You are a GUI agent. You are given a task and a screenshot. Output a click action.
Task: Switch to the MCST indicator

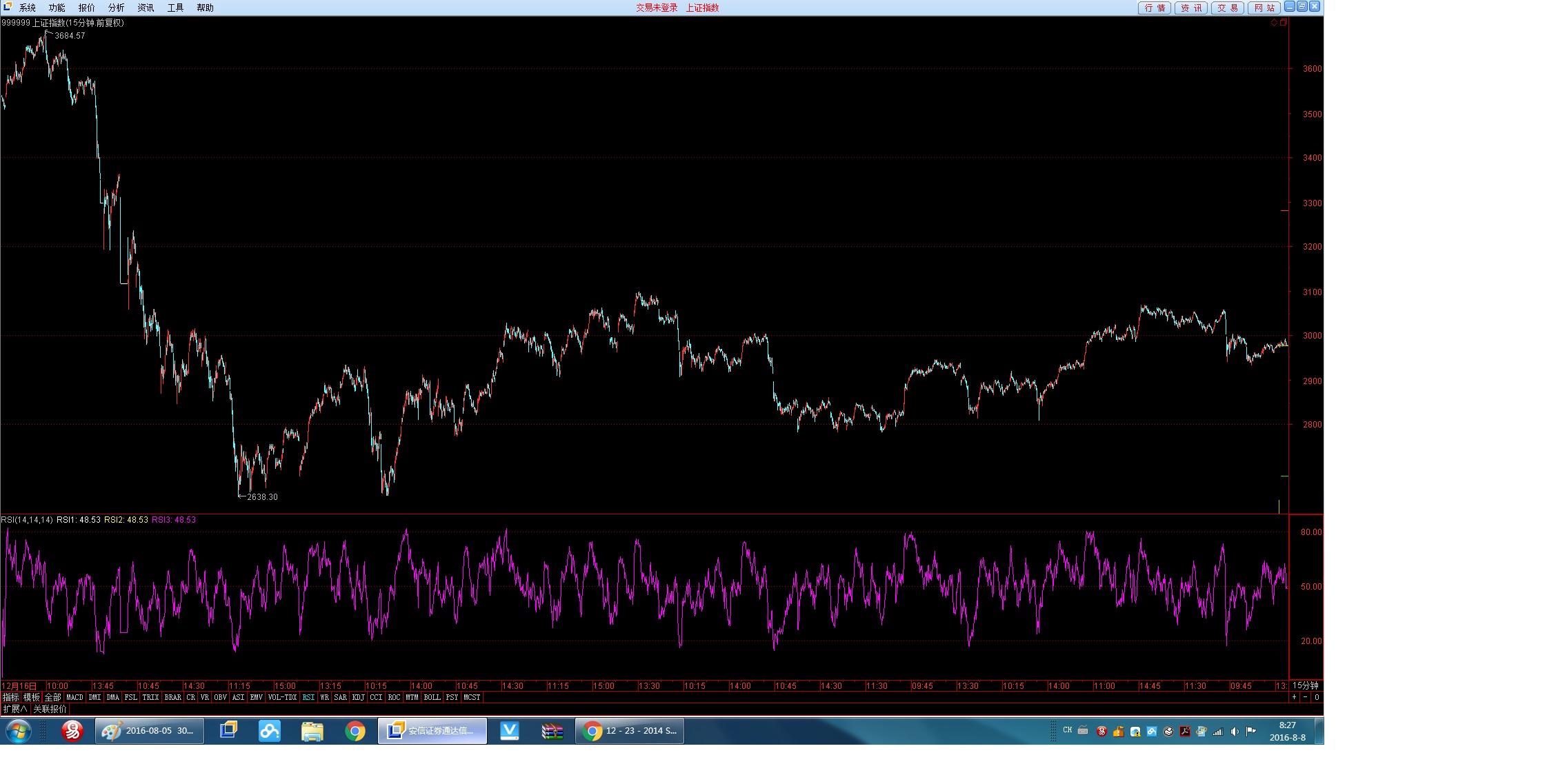click(x=472, y=698)
